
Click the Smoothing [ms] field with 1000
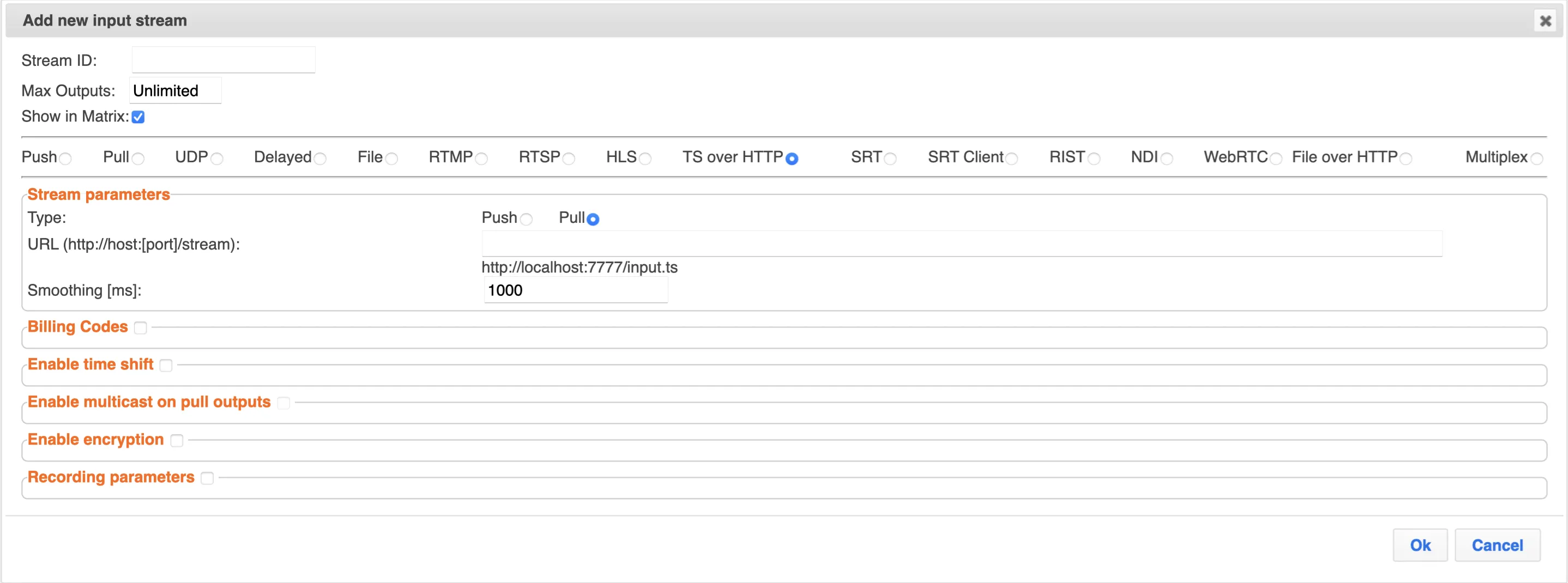point(576,290)
